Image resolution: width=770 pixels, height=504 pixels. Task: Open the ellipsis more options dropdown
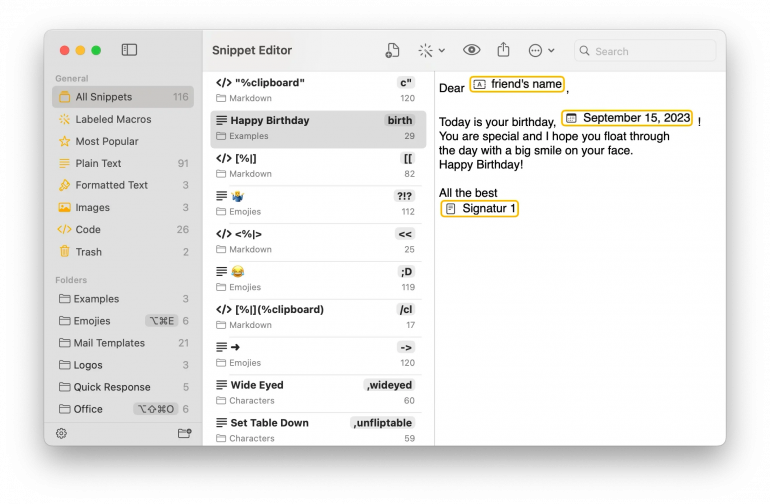tap(541, 50)
